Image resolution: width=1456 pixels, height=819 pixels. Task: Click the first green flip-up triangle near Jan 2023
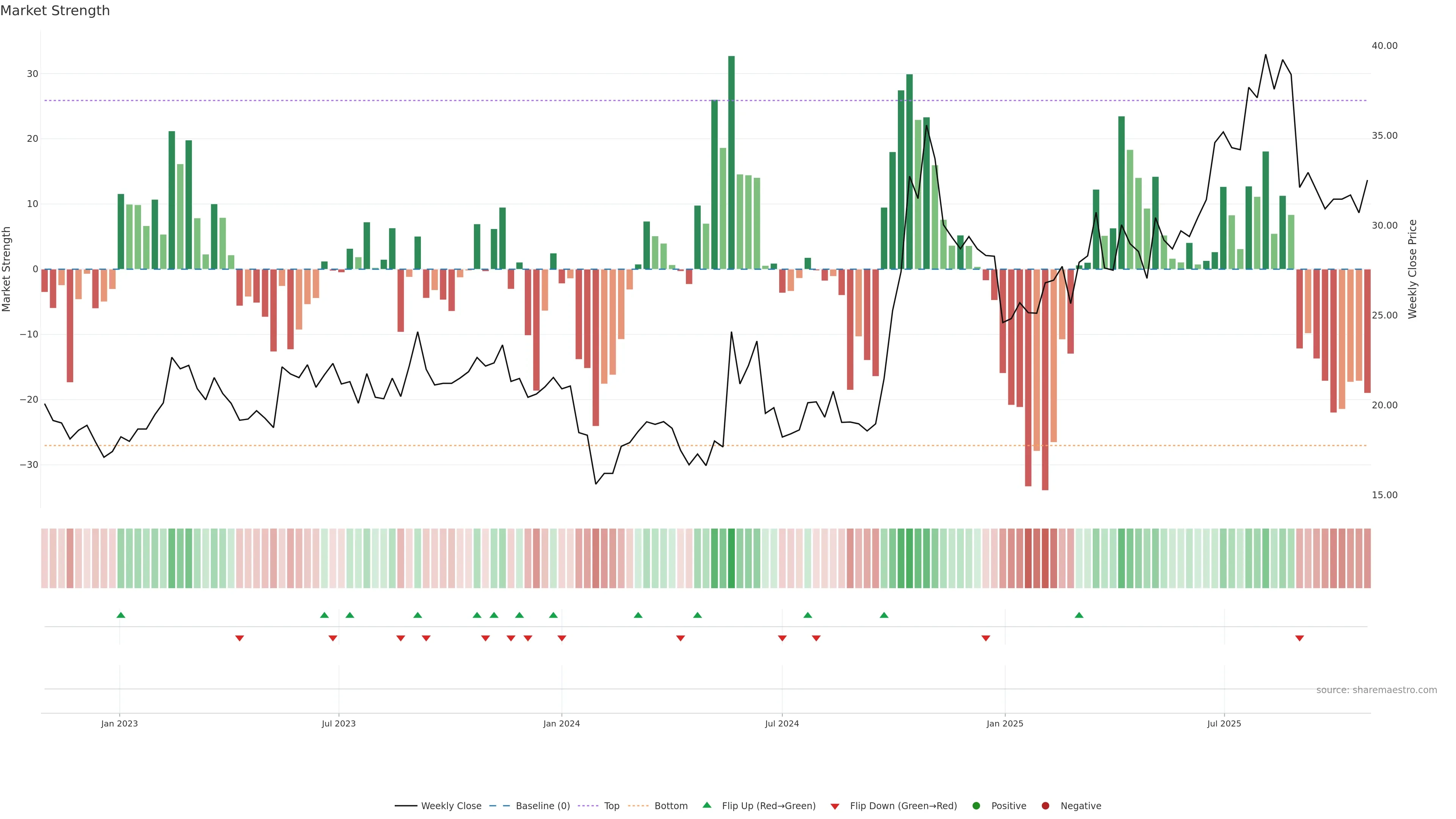[x=121, y=615]
